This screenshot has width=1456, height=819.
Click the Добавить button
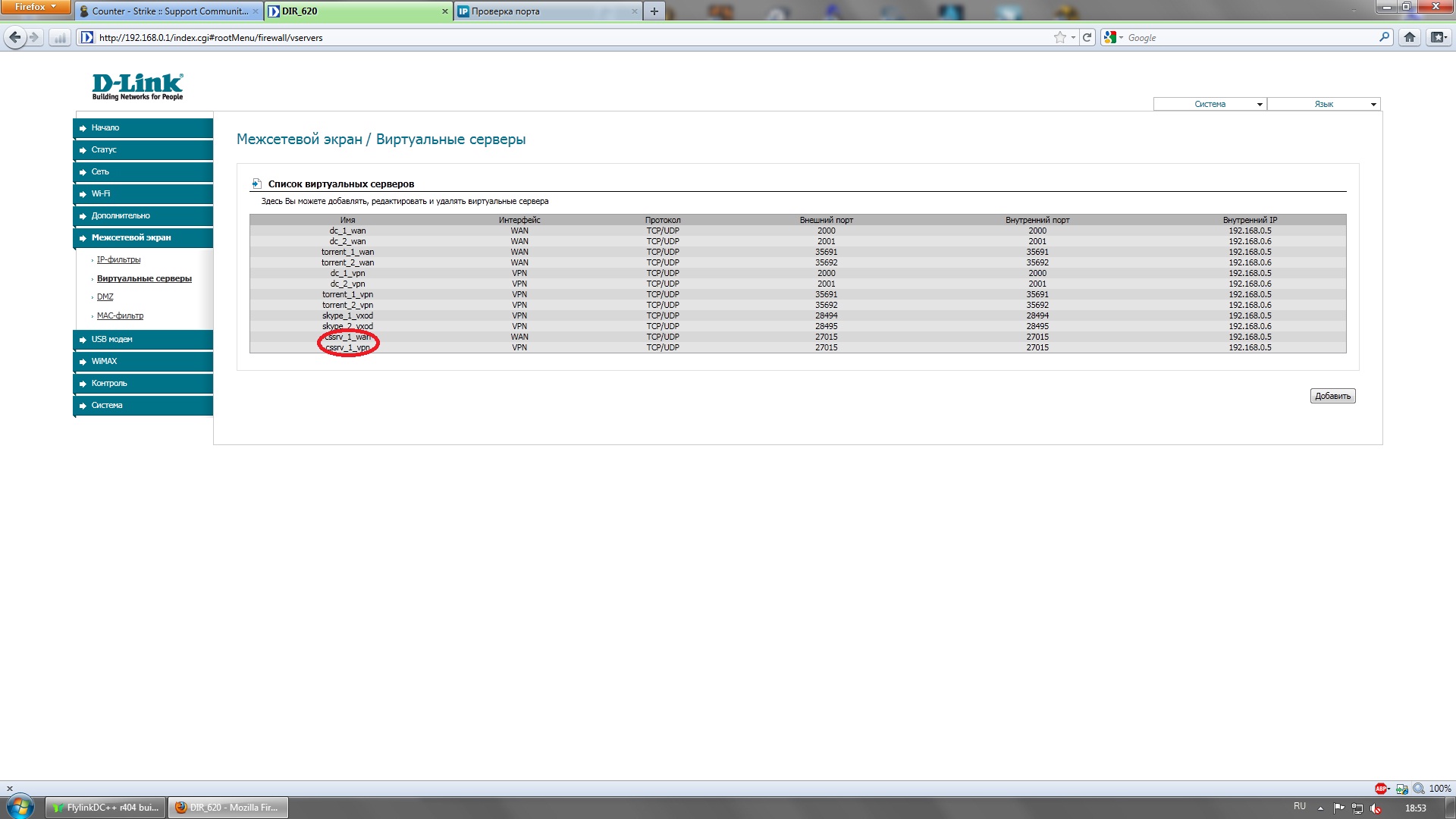1332,396
